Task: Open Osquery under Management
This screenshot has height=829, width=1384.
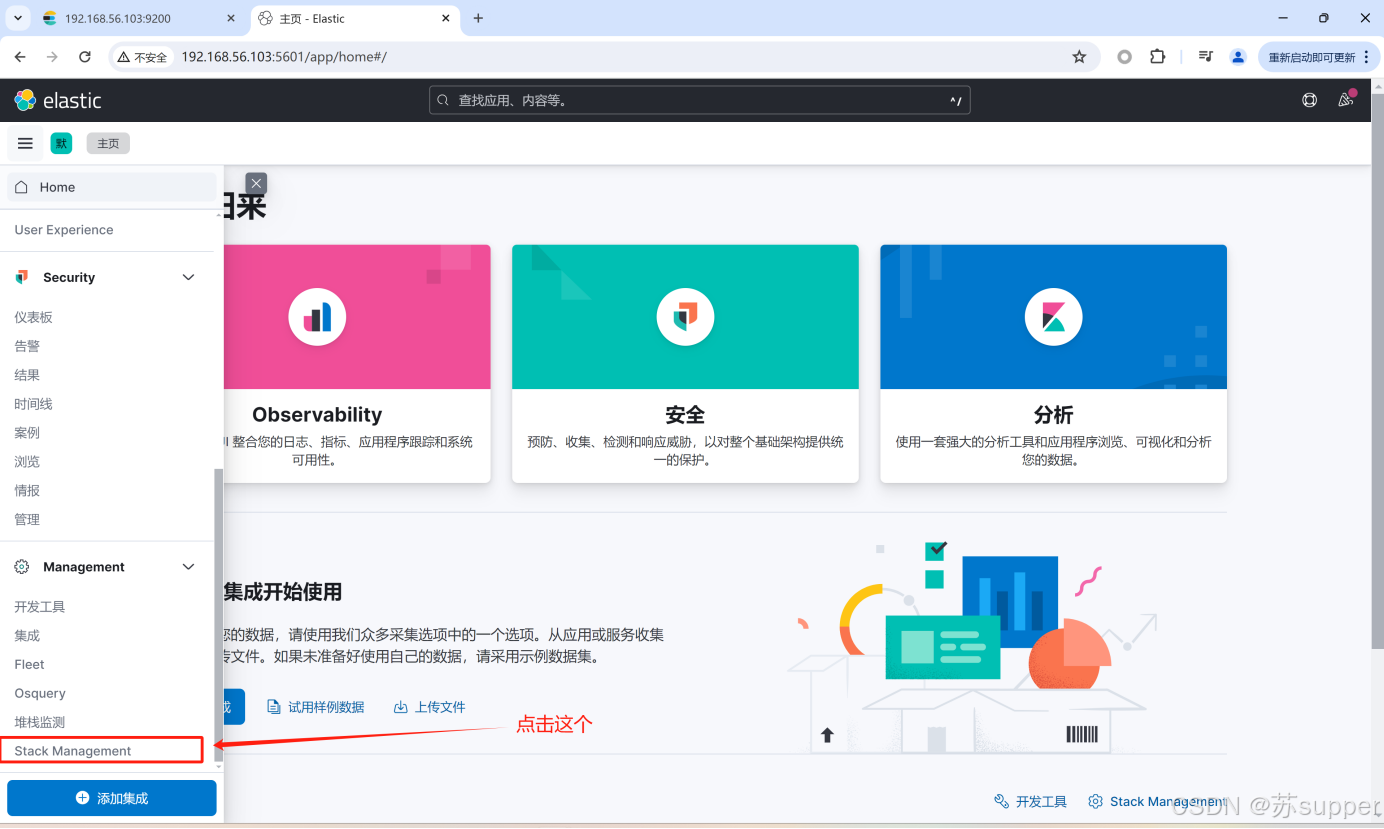Action: pyautogui.click(x=40, y=694)
